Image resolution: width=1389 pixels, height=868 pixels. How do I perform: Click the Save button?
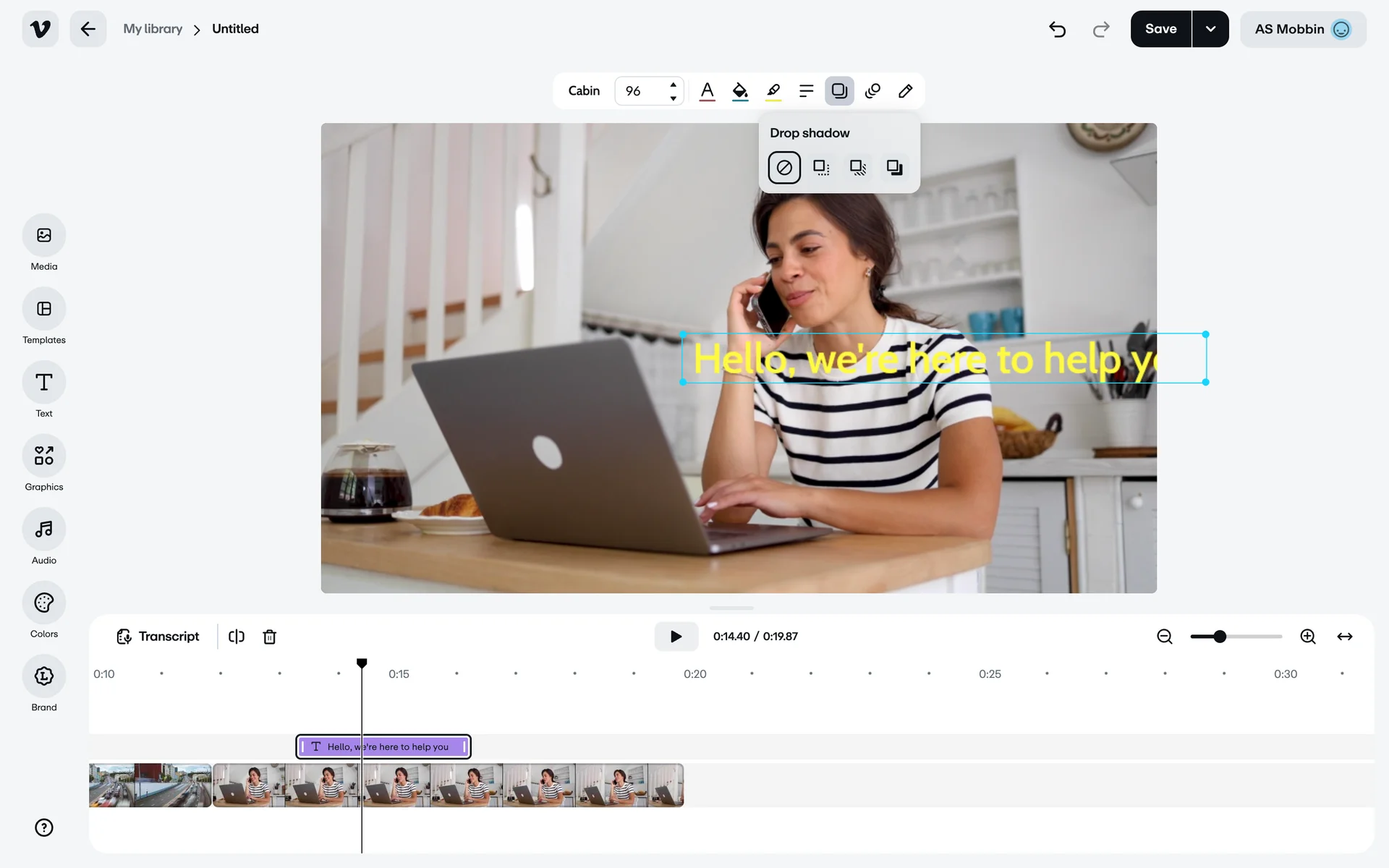click(x=1160, y=29)
